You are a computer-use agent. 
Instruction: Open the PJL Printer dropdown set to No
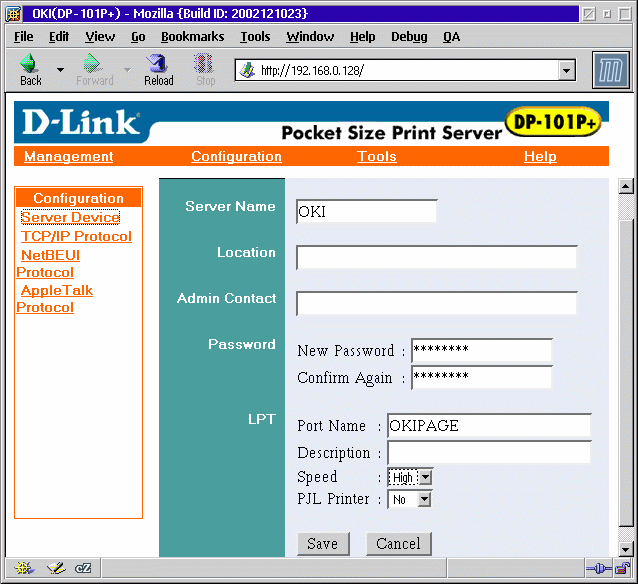pyautogui.click(x=410, y=499)
